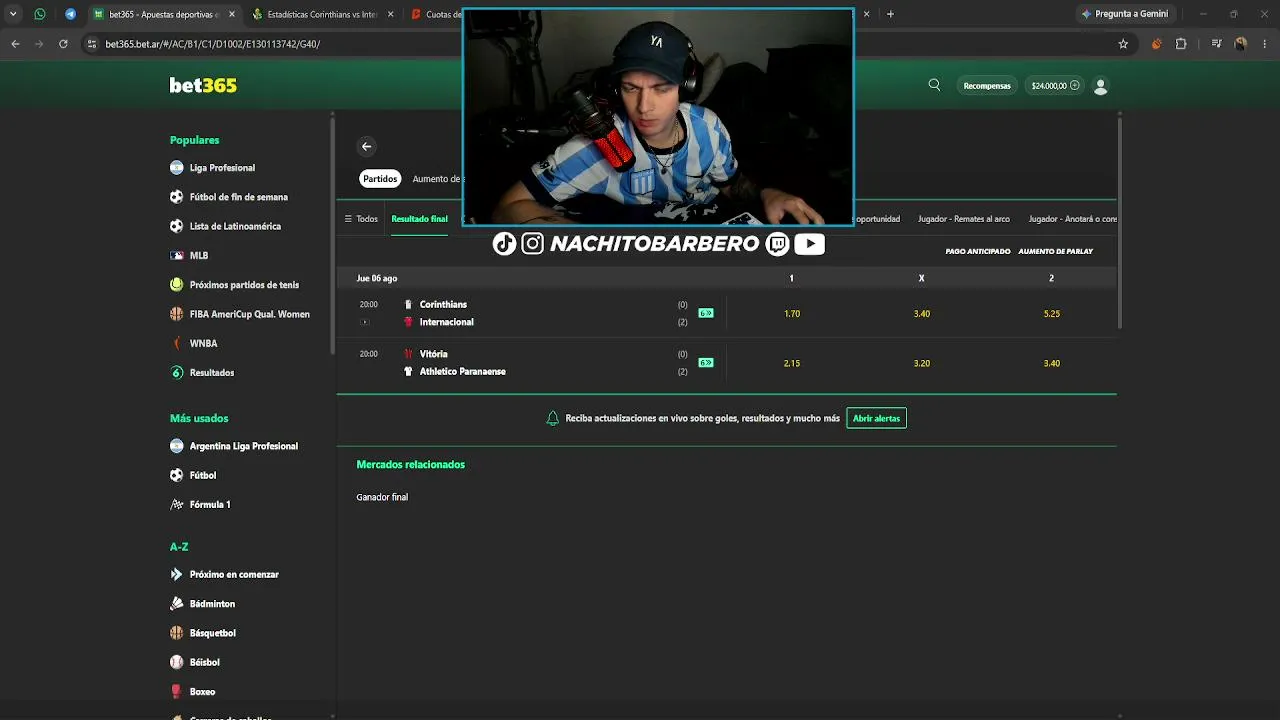
Task: Click the Recompensas button
Action: tap(987, 86)
